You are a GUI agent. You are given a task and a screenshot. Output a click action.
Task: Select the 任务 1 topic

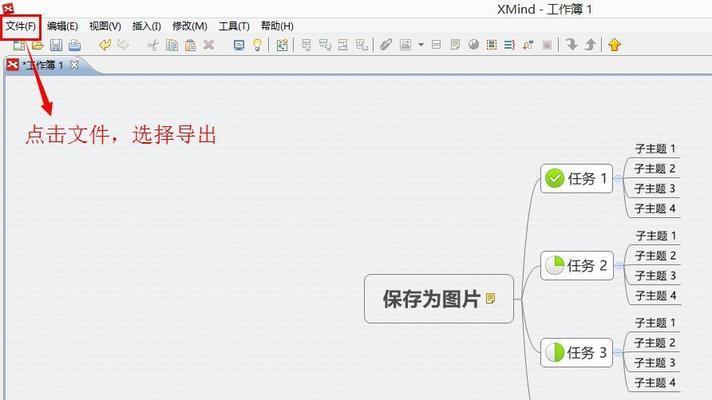(x=577, y=178)
